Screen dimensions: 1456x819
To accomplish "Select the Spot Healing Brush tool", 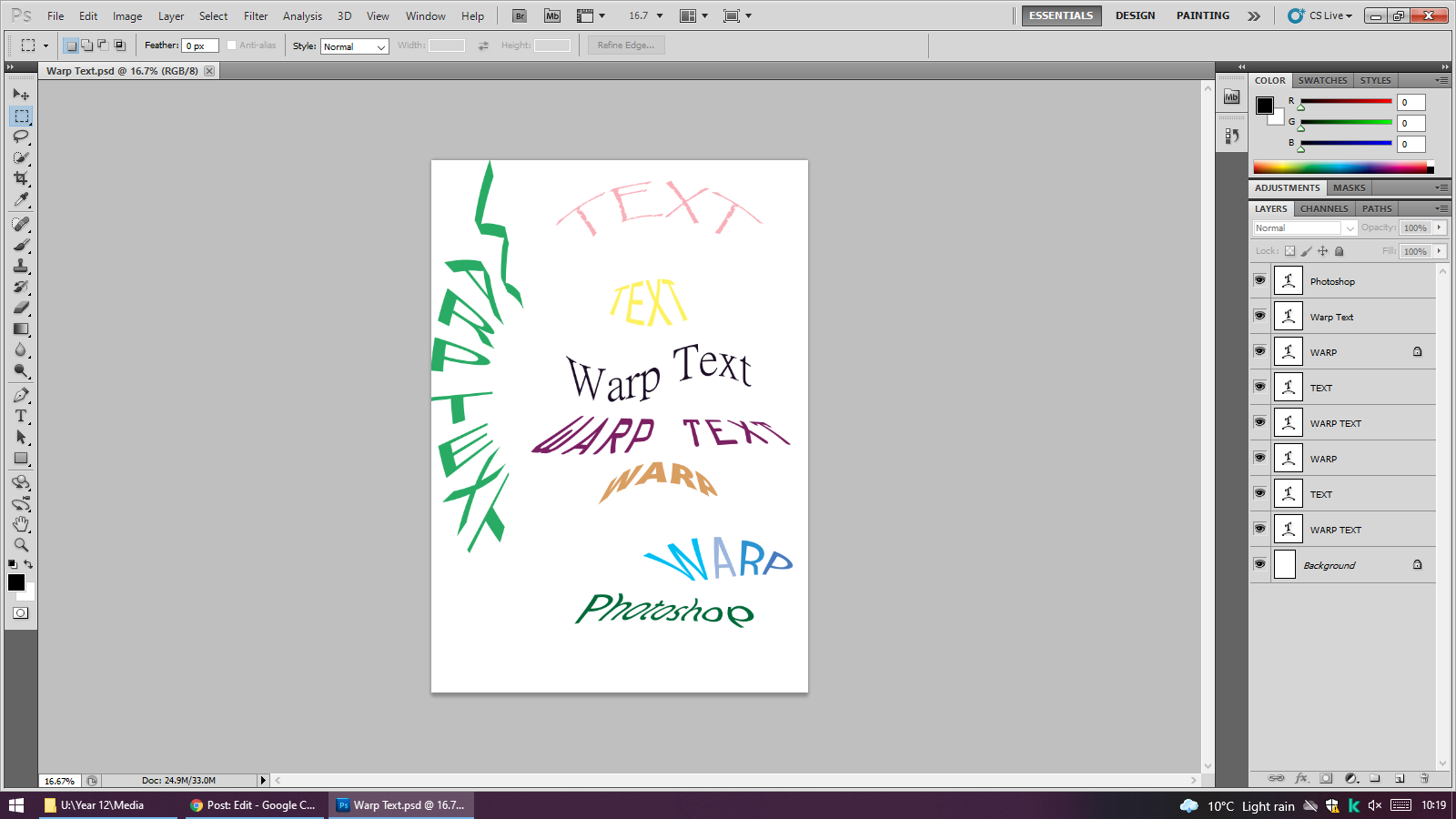I will click(21, 224).
